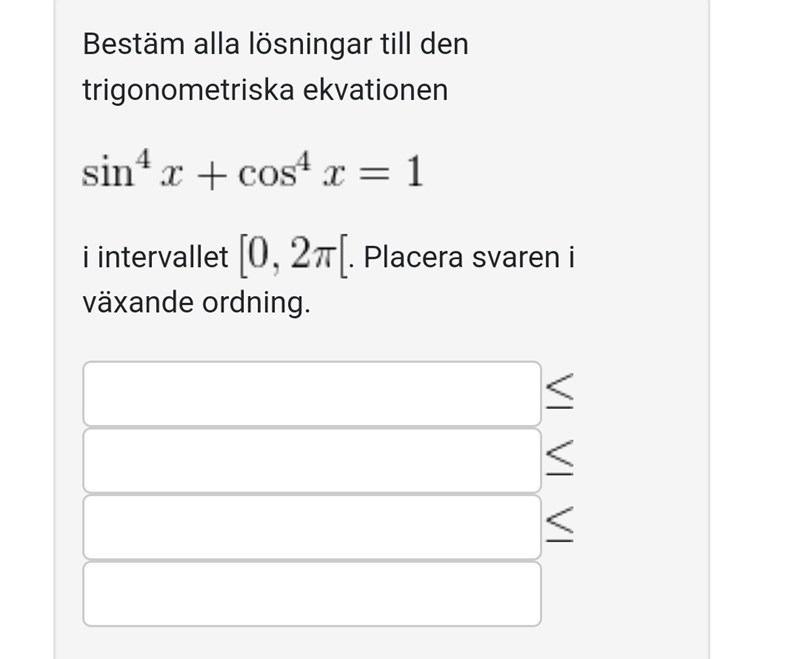800x659 pixels.
Task: Click the first answer input field
Action: pos(311,394)
